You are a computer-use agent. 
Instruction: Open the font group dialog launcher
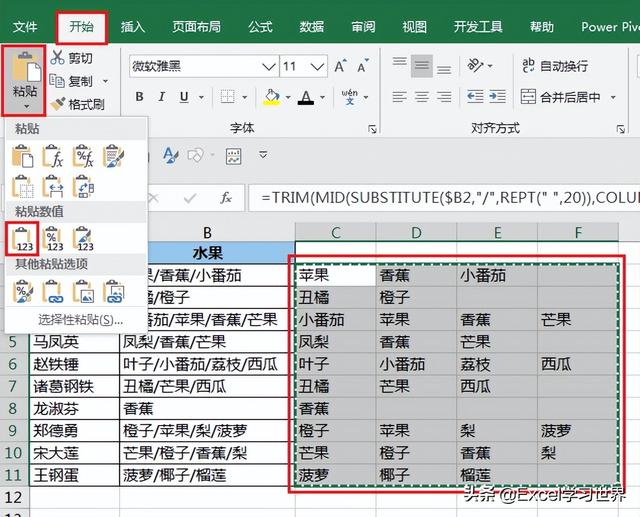(372, 129)
